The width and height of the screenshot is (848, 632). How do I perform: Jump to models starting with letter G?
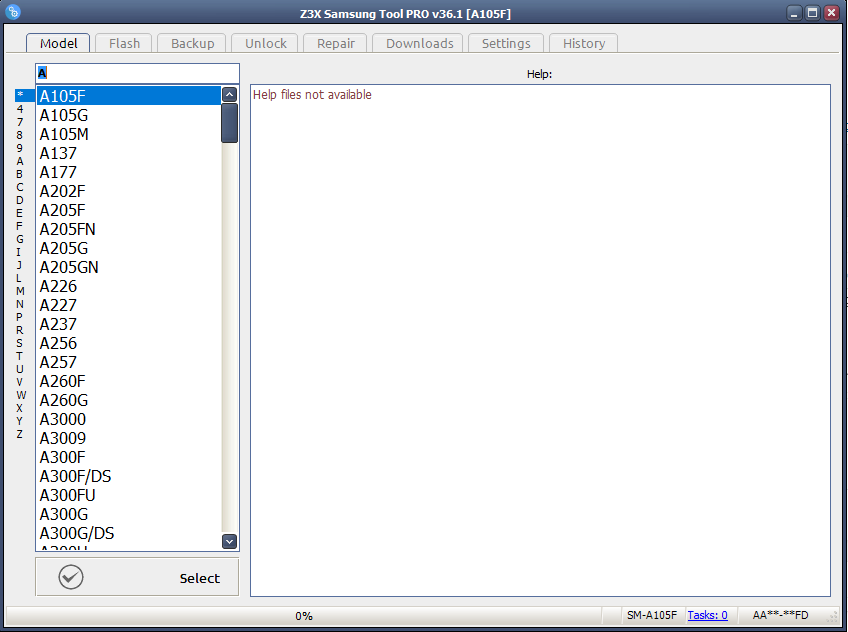coord(19,239)
